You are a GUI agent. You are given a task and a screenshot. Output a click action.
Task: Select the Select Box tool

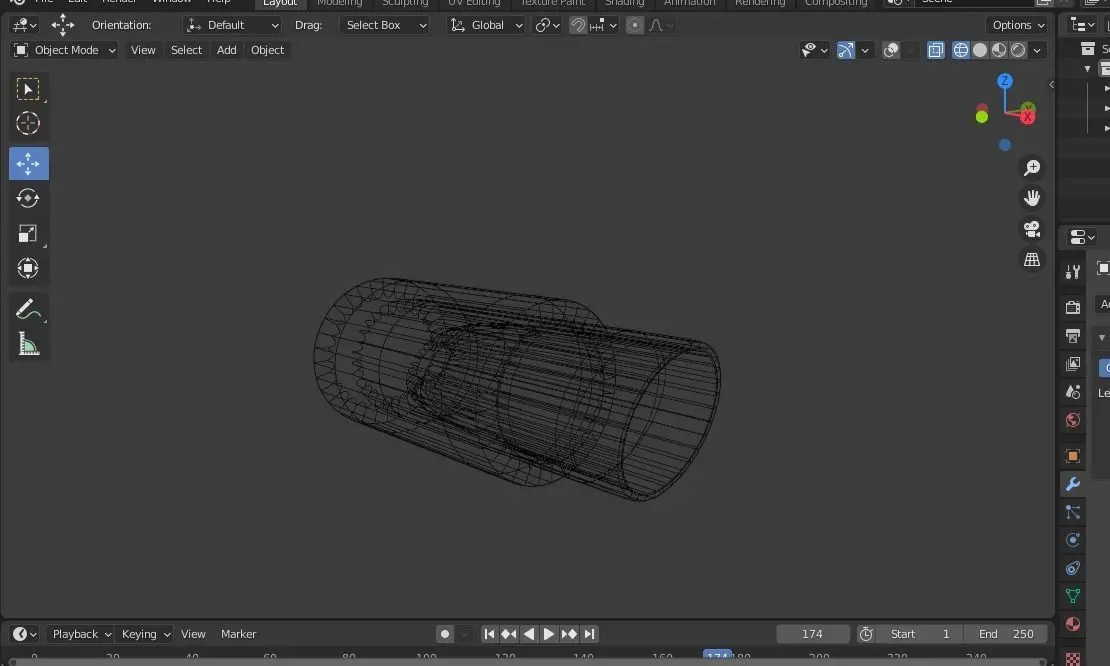[28, 89]
